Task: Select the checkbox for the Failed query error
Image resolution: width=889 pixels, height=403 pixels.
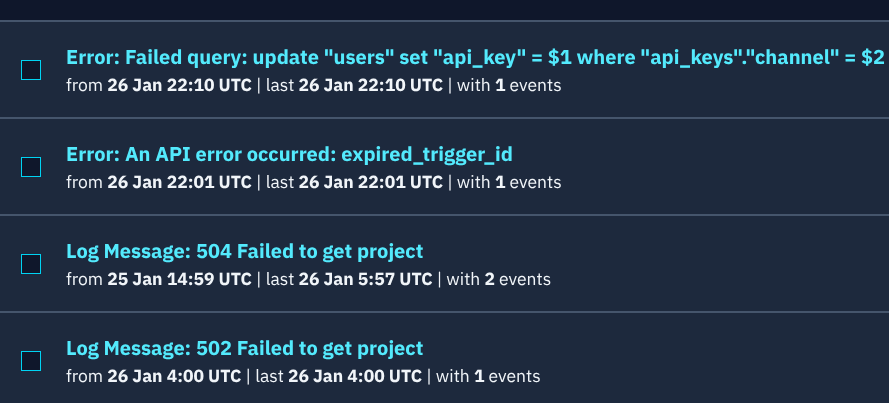Action: point(31,70)
